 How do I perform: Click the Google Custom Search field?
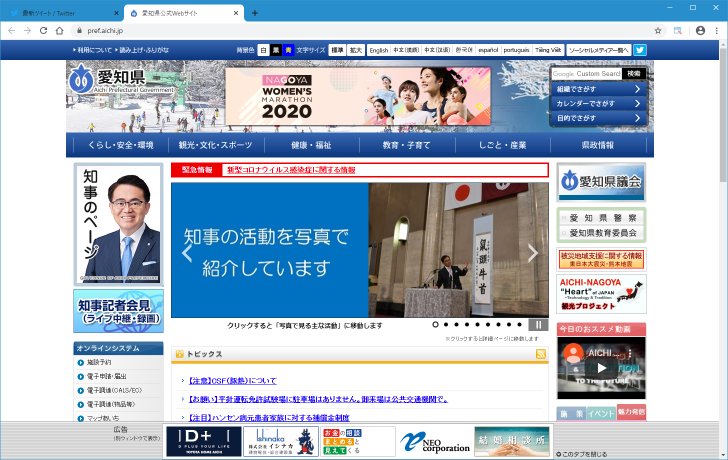pos(586,74)
